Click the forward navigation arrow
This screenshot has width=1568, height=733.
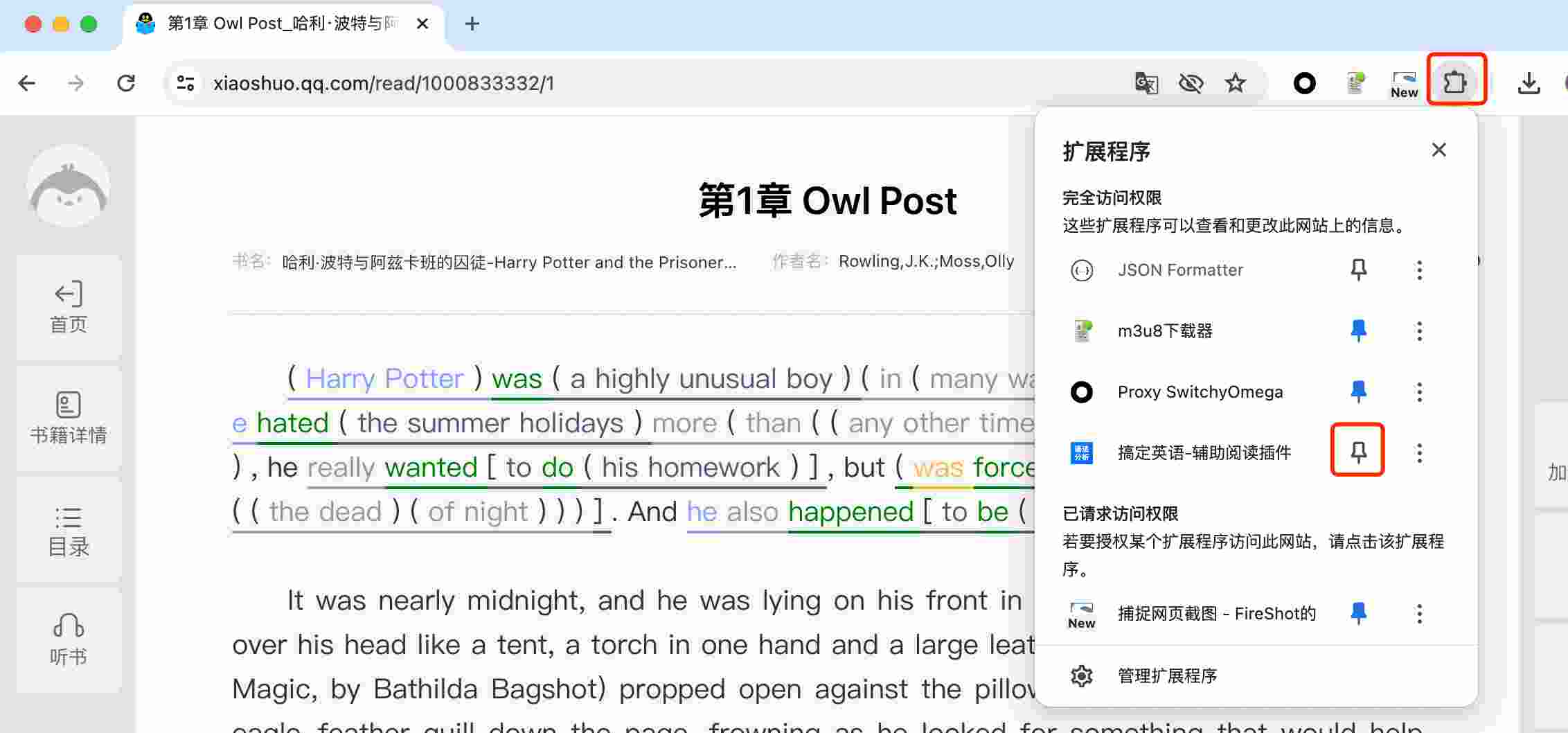[75, 83]
